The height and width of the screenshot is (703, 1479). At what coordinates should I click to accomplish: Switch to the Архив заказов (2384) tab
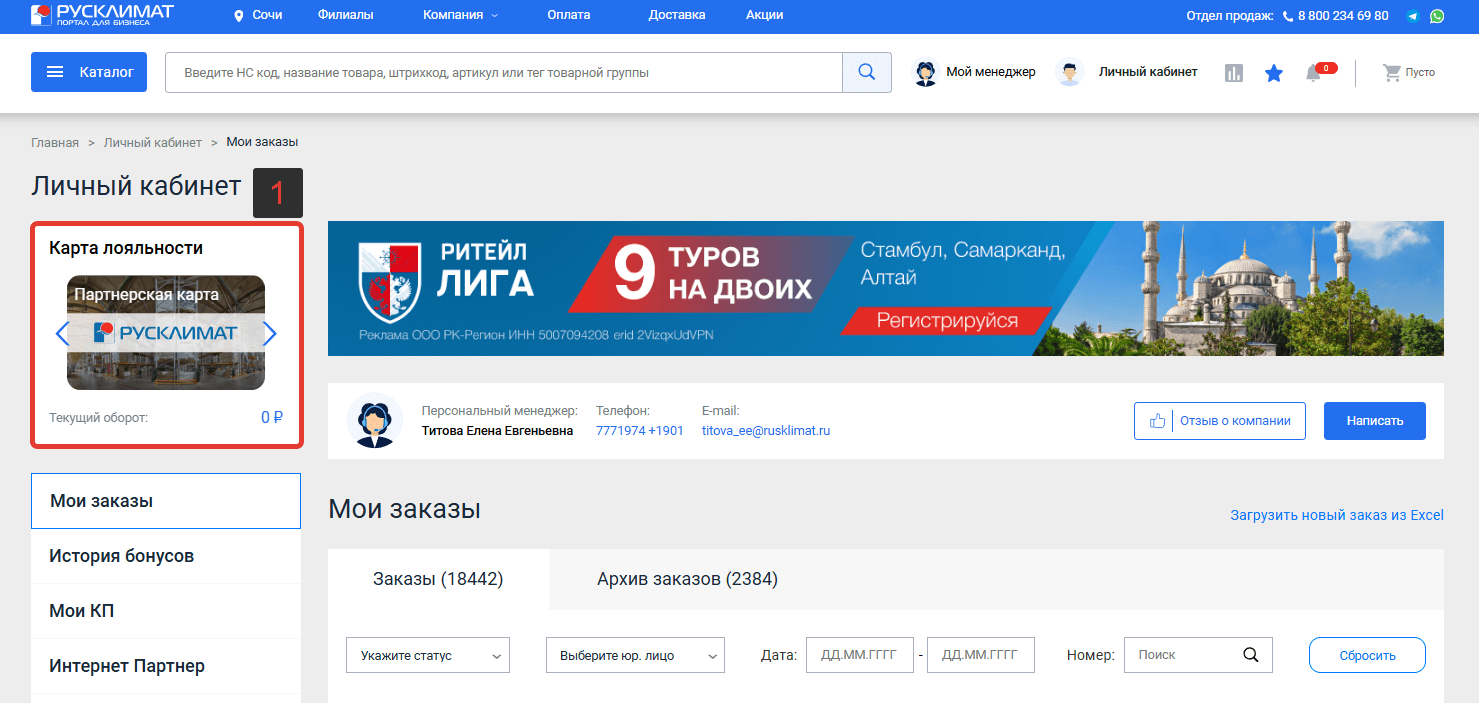(687, 579)
